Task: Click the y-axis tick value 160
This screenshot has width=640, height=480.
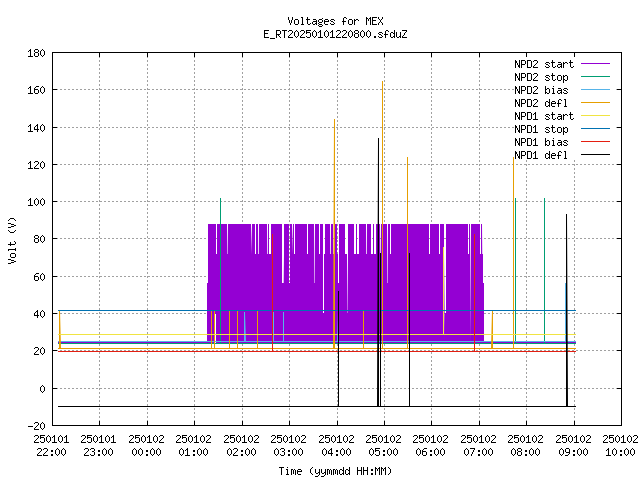Action: pos(36,90)
